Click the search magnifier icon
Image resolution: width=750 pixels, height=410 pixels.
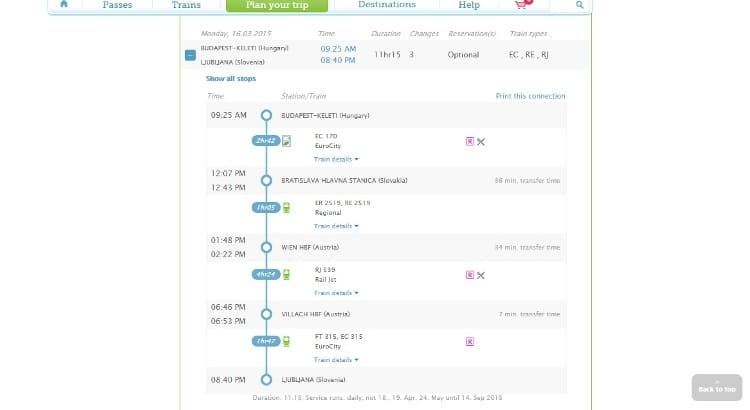point(579,5)
